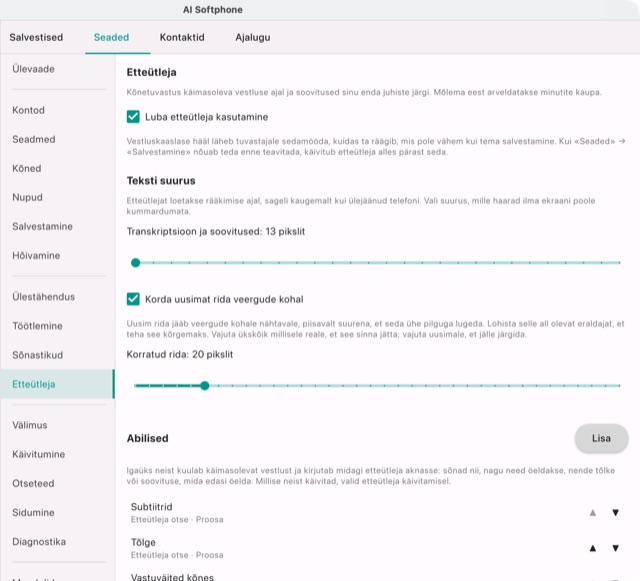Open the Ajalugu tab
This screenshot has width=640, height=581.
click(x=253, y=37)
